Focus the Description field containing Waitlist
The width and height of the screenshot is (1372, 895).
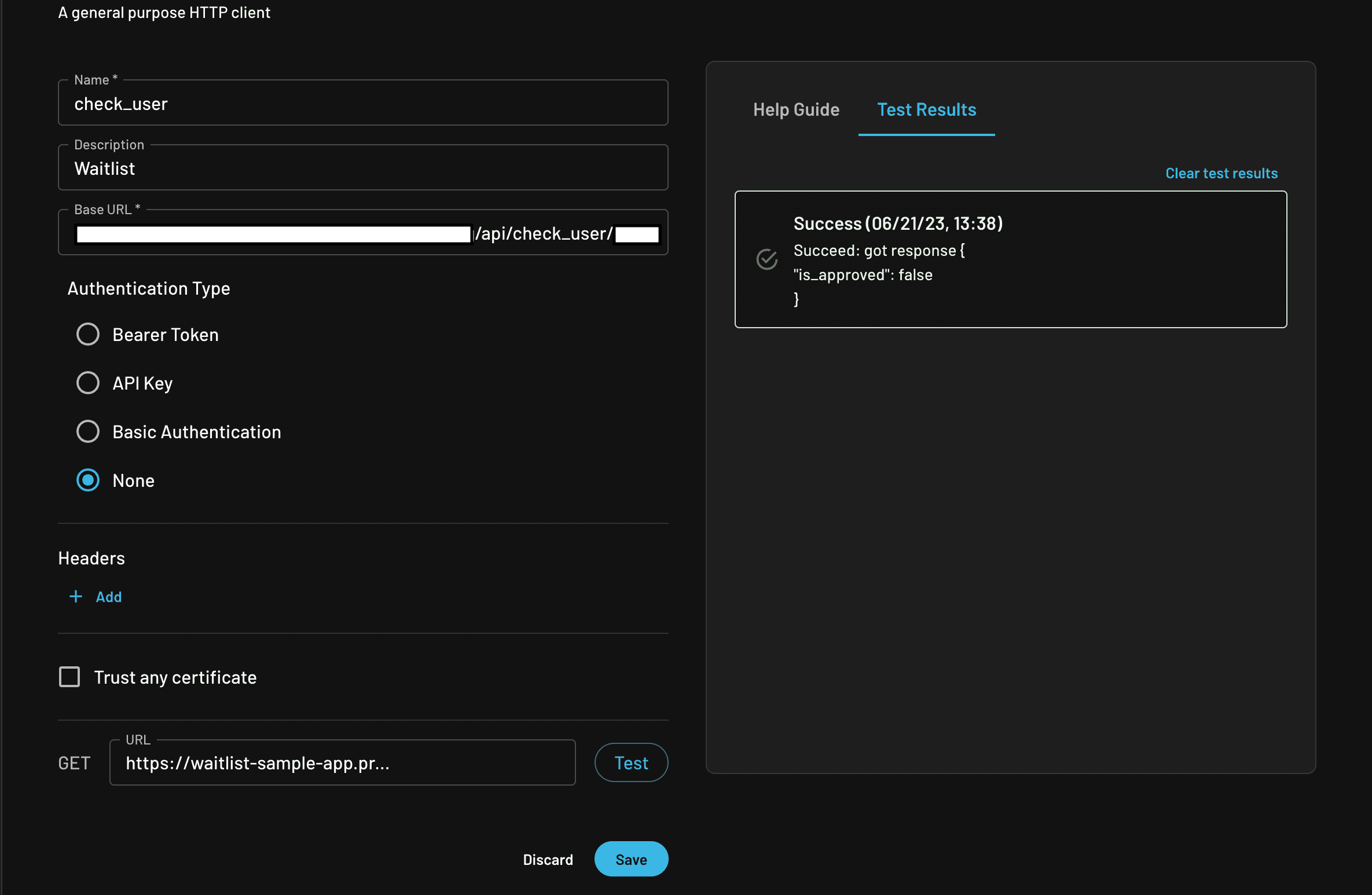(x=362, y=169)
